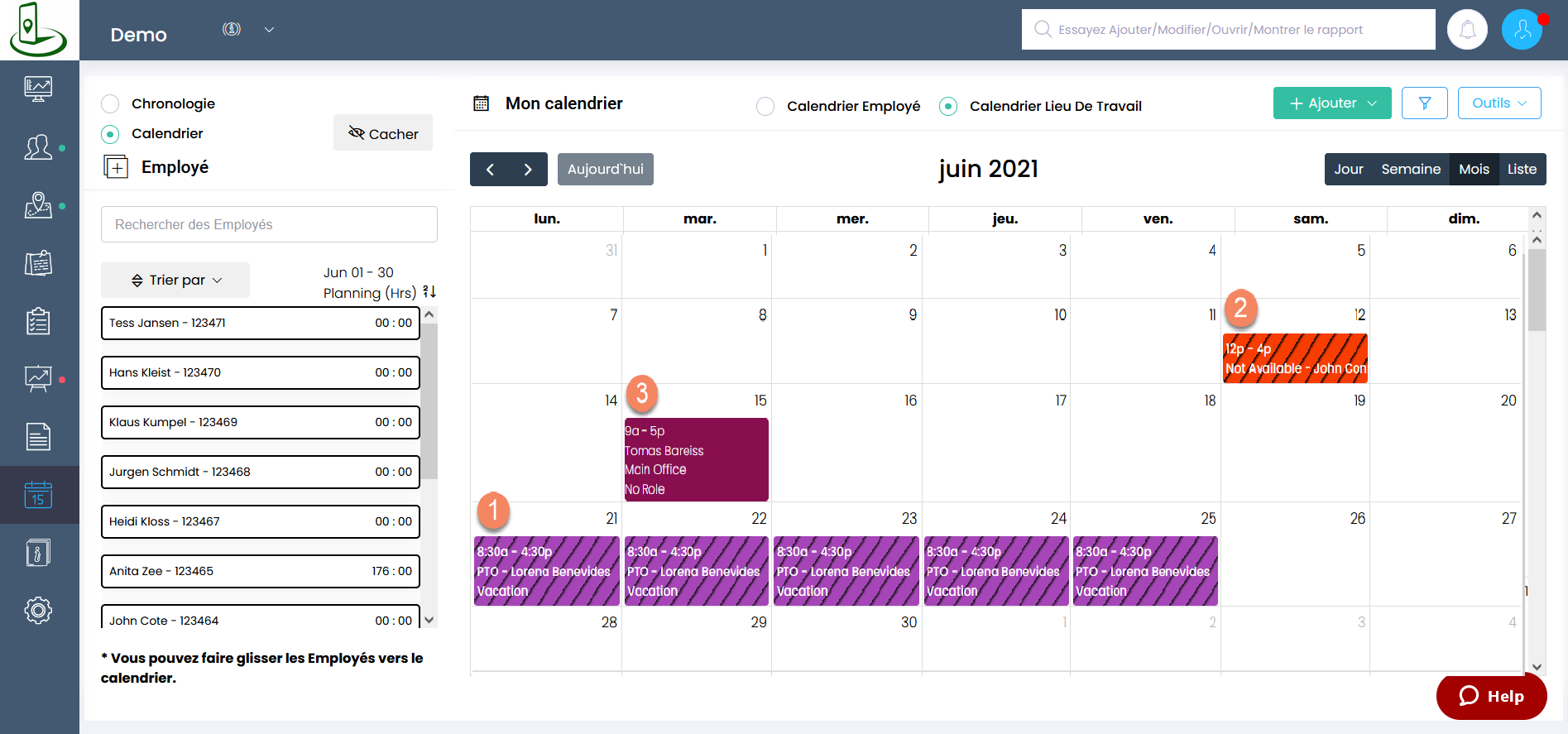Open the Help chat button
1568x734 pixels.
coord(1491,697)
